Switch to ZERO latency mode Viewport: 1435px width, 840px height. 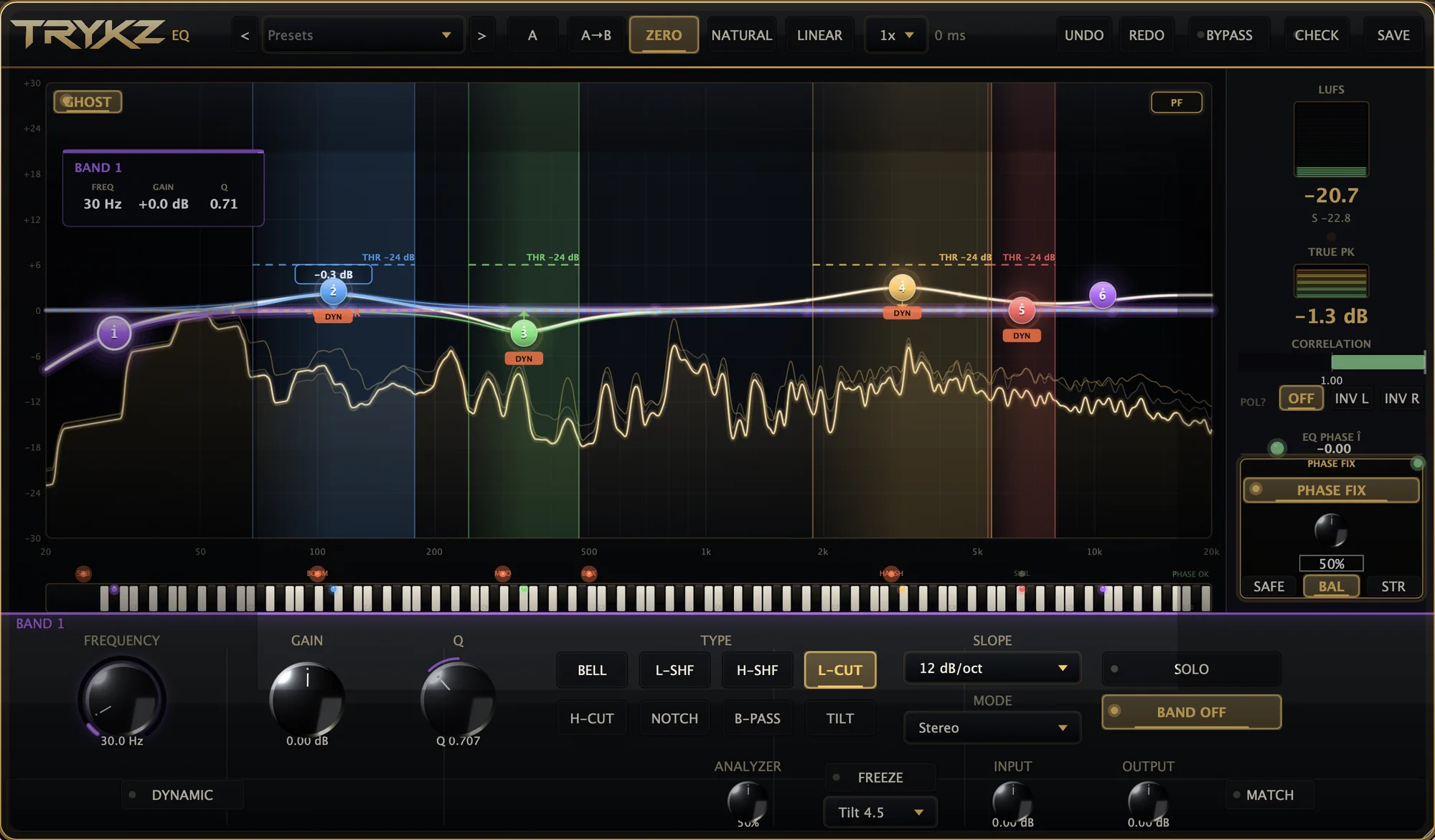pyautogui.click(x=664, y=35)
